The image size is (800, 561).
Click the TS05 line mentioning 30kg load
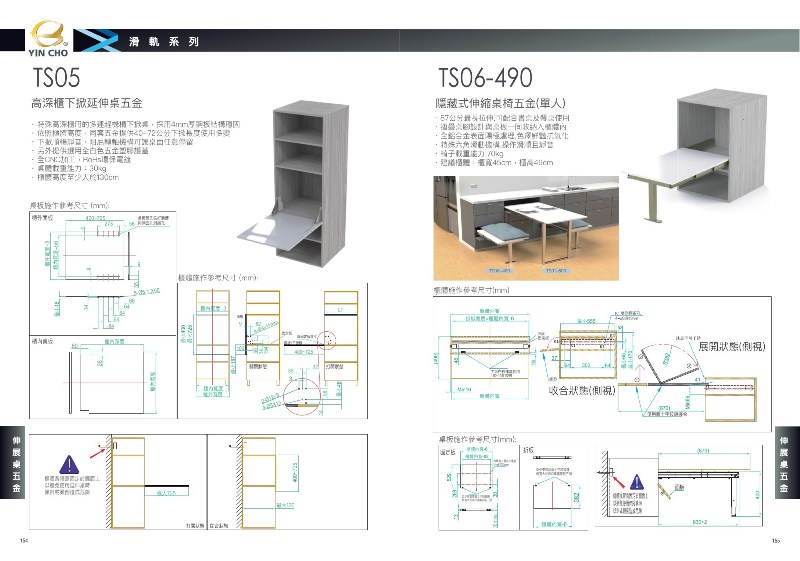tap(69, 168)
